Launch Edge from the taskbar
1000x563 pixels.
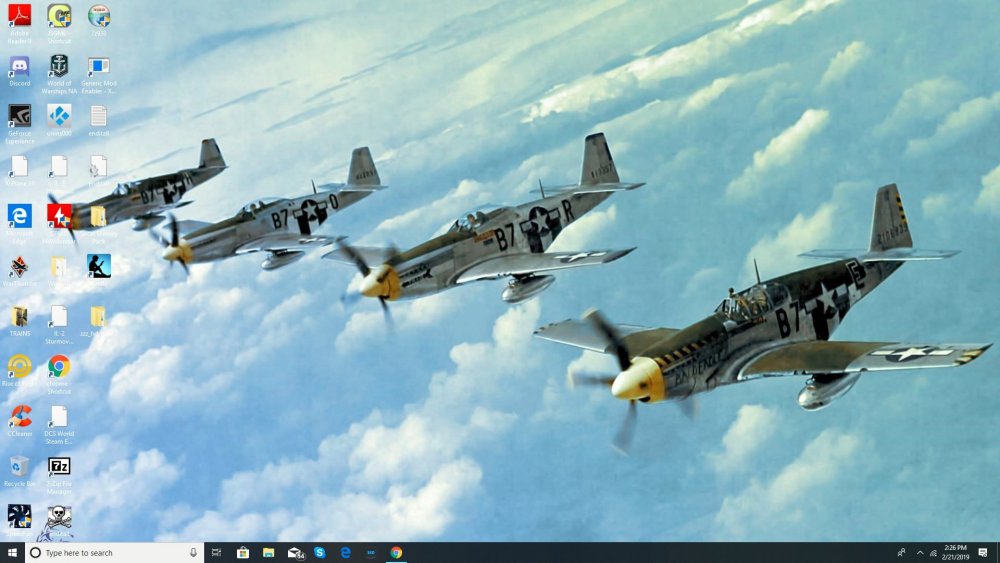click(345, 552)
